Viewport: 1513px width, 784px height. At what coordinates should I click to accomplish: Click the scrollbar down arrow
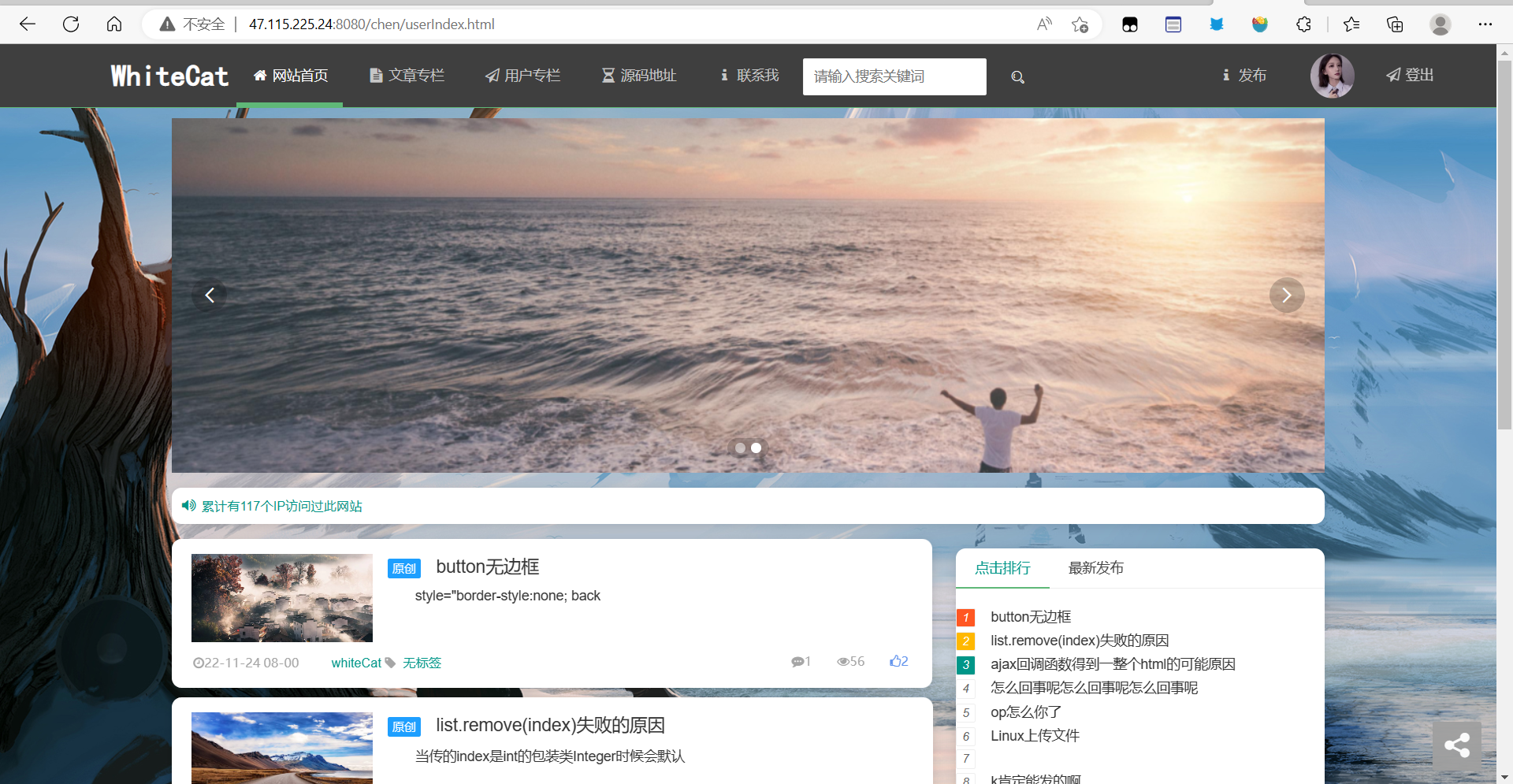coord(1504,777)
